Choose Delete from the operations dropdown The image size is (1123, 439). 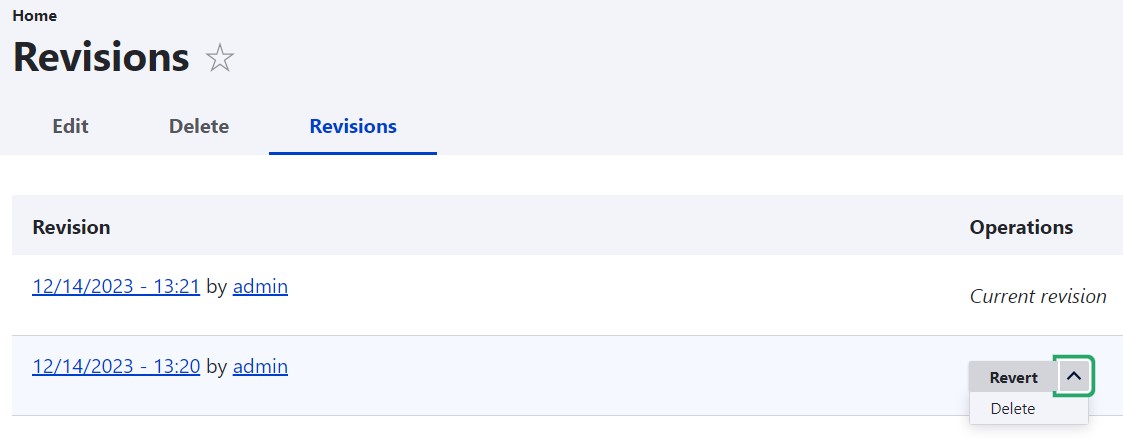click(x=1012, y=408)
